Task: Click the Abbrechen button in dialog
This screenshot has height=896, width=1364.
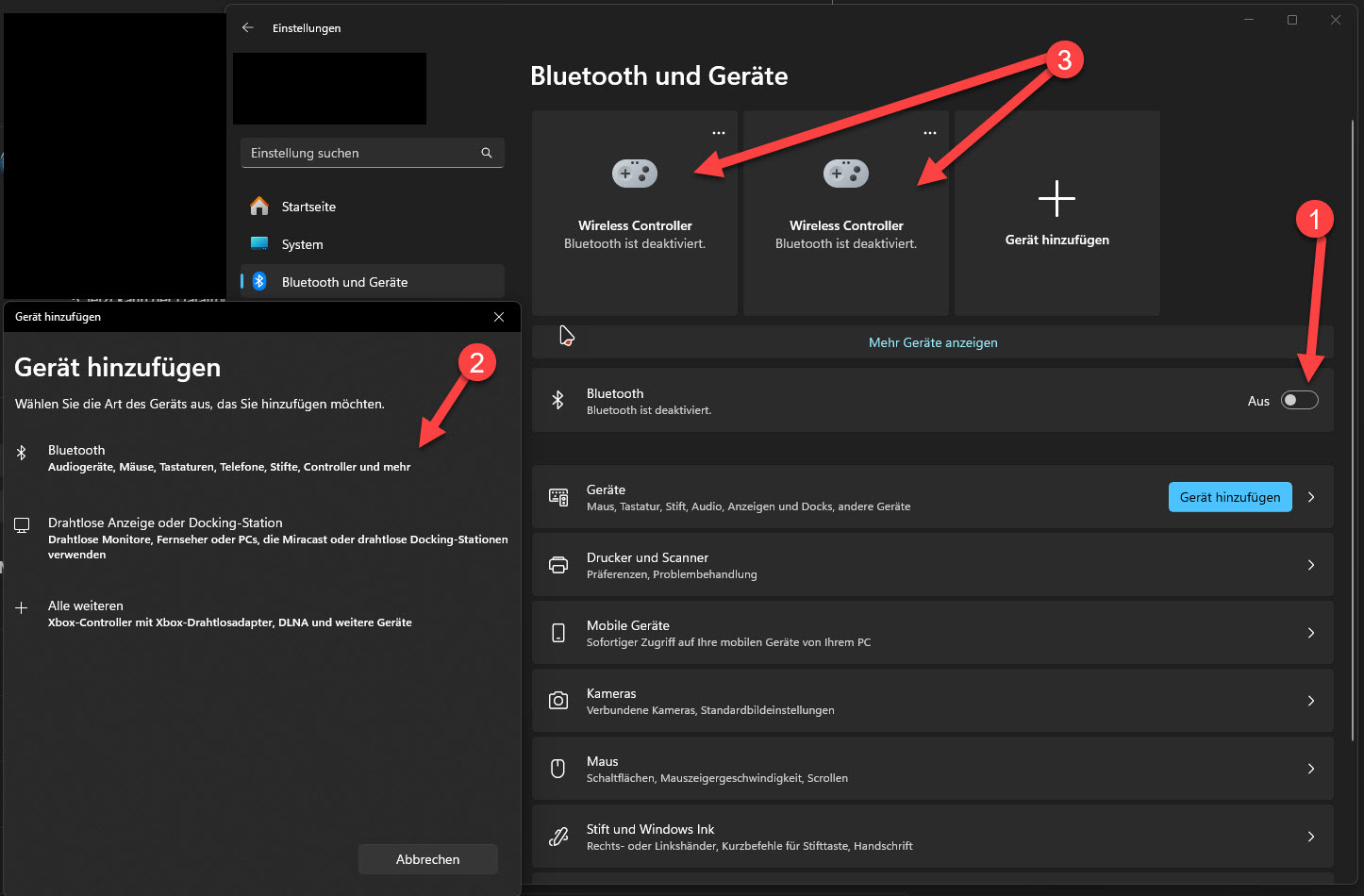Action: [428, 859]
